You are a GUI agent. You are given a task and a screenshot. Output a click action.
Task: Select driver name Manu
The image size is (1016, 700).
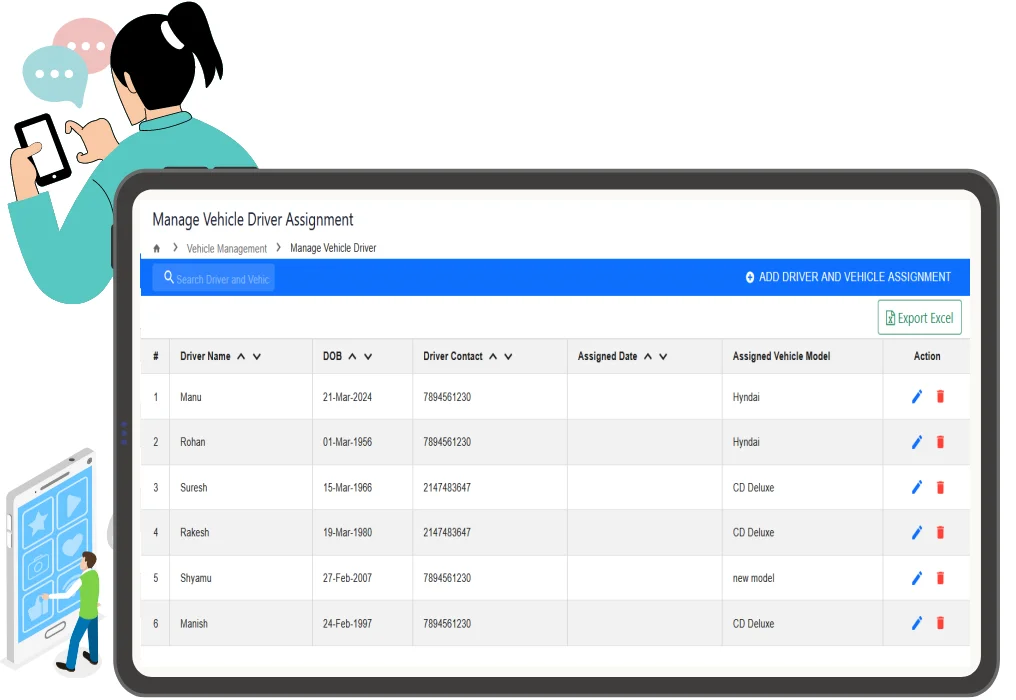190,397
